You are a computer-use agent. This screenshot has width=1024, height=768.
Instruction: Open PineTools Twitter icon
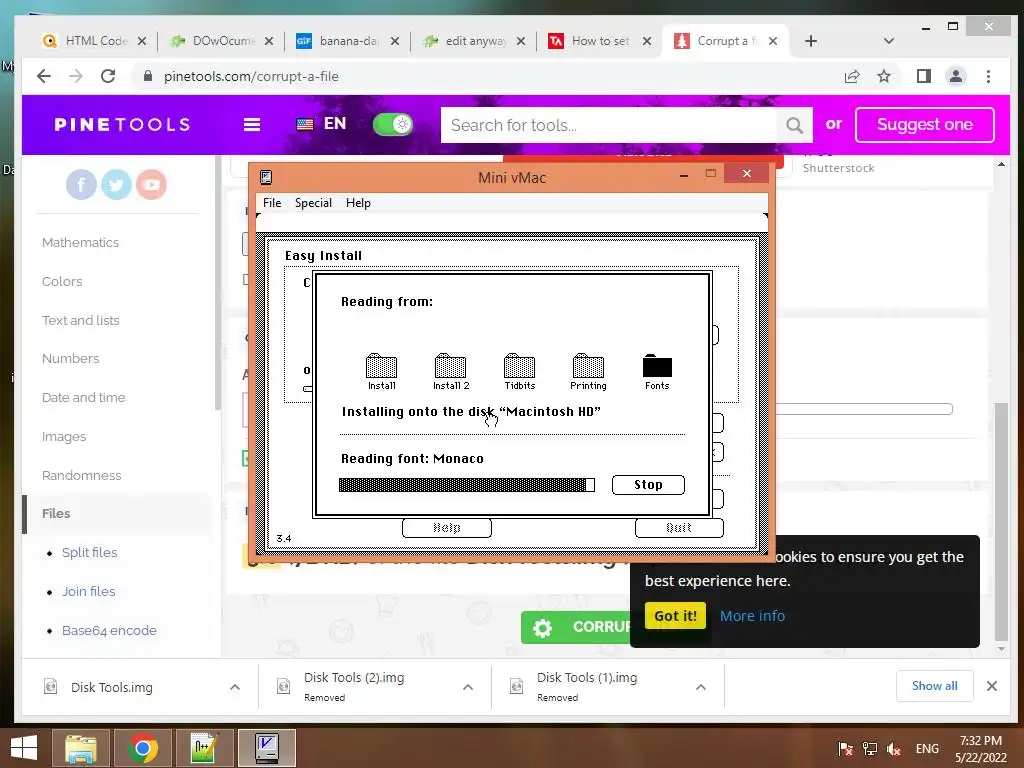click(116, 185)
